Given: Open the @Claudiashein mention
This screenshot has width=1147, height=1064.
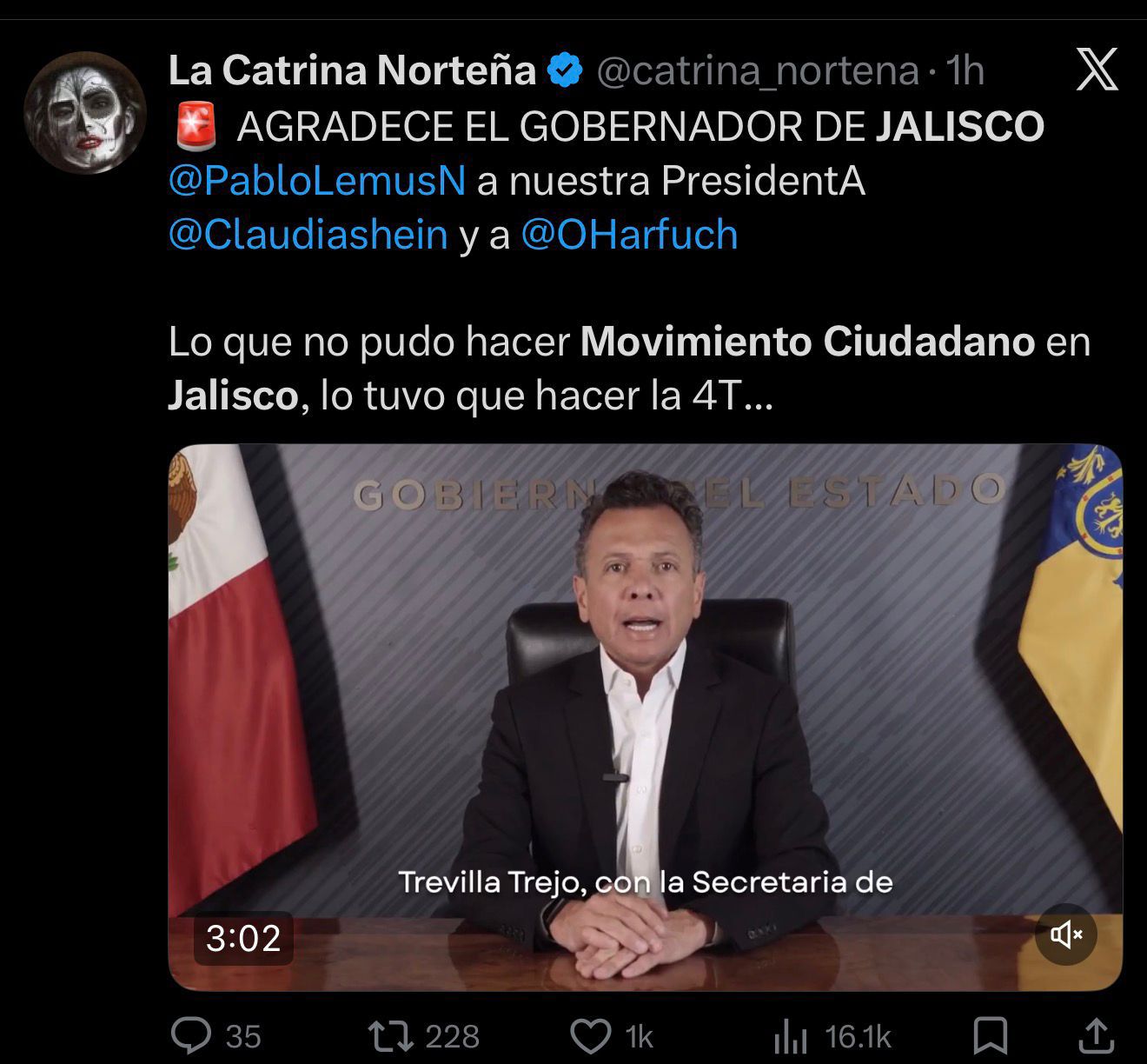Looking at the screenshot, I should 308,235.
